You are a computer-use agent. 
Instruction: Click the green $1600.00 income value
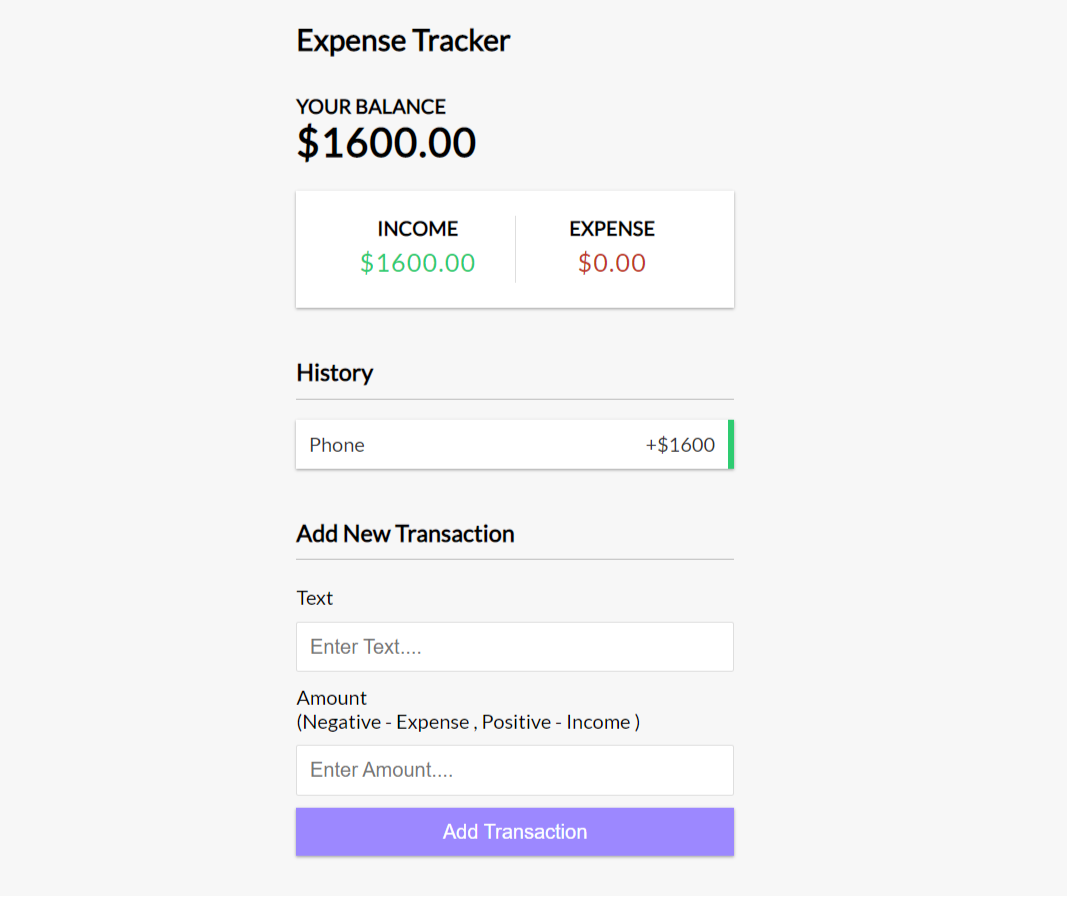click(417, 263)
